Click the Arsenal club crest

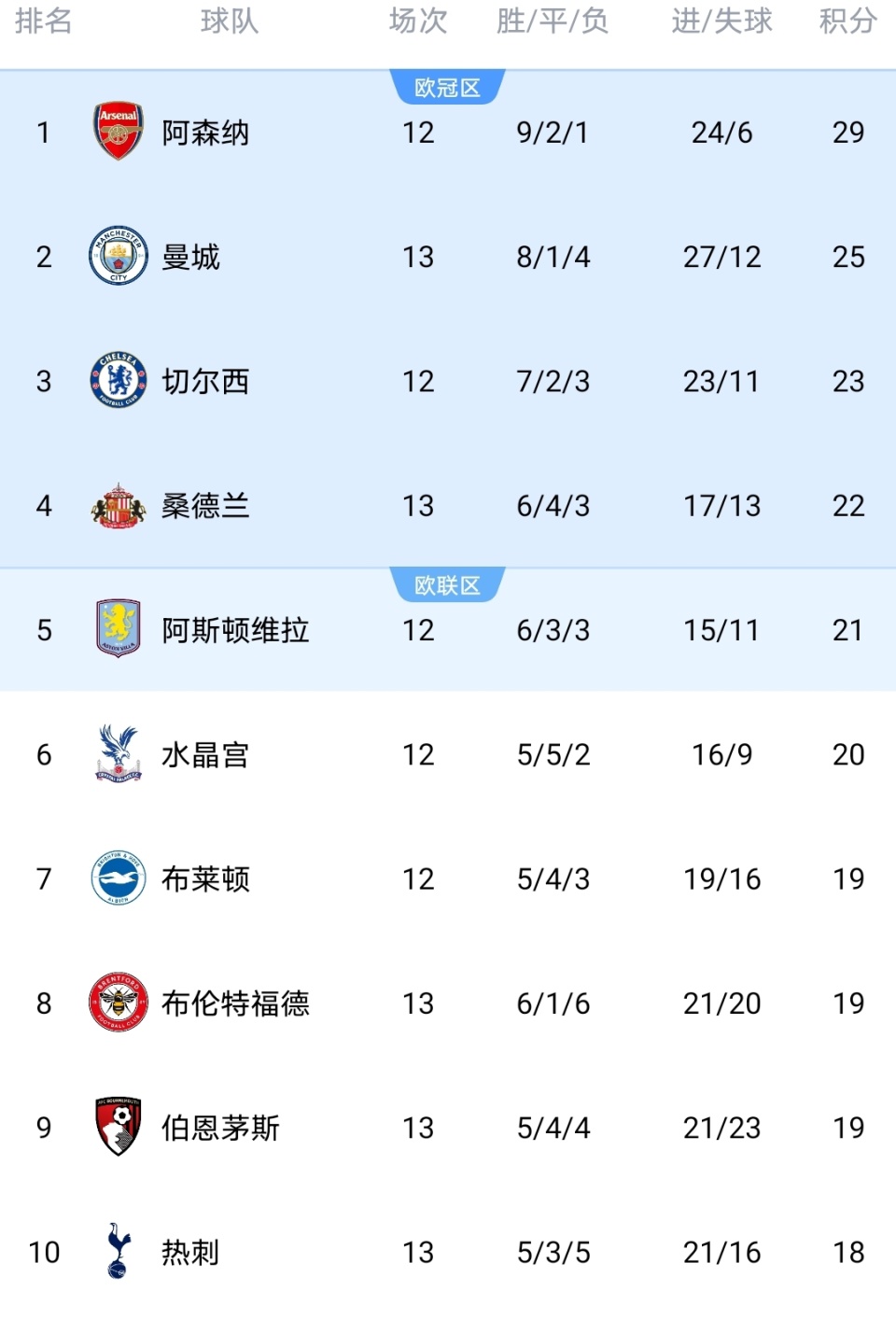coord(119,132)
